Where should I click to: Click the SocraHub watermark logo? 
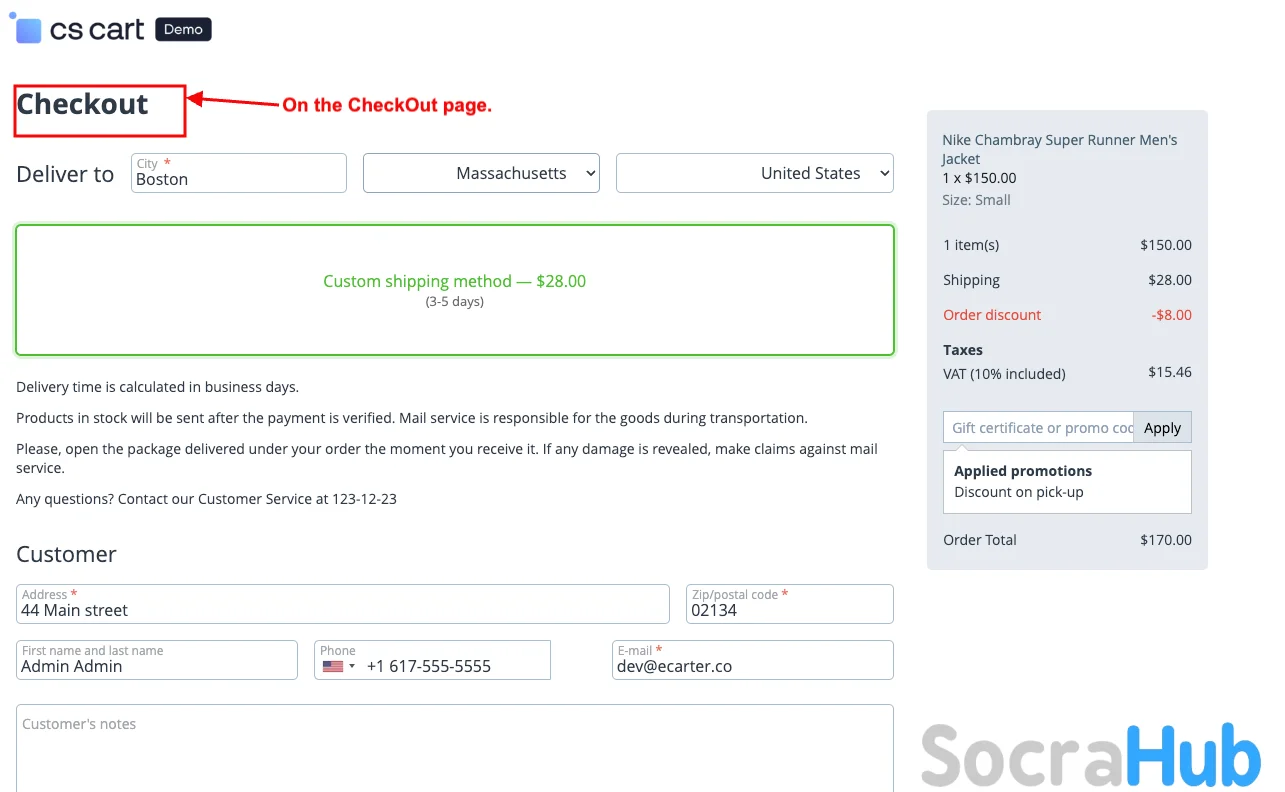pyautogui.click(x=1091, y=755)
